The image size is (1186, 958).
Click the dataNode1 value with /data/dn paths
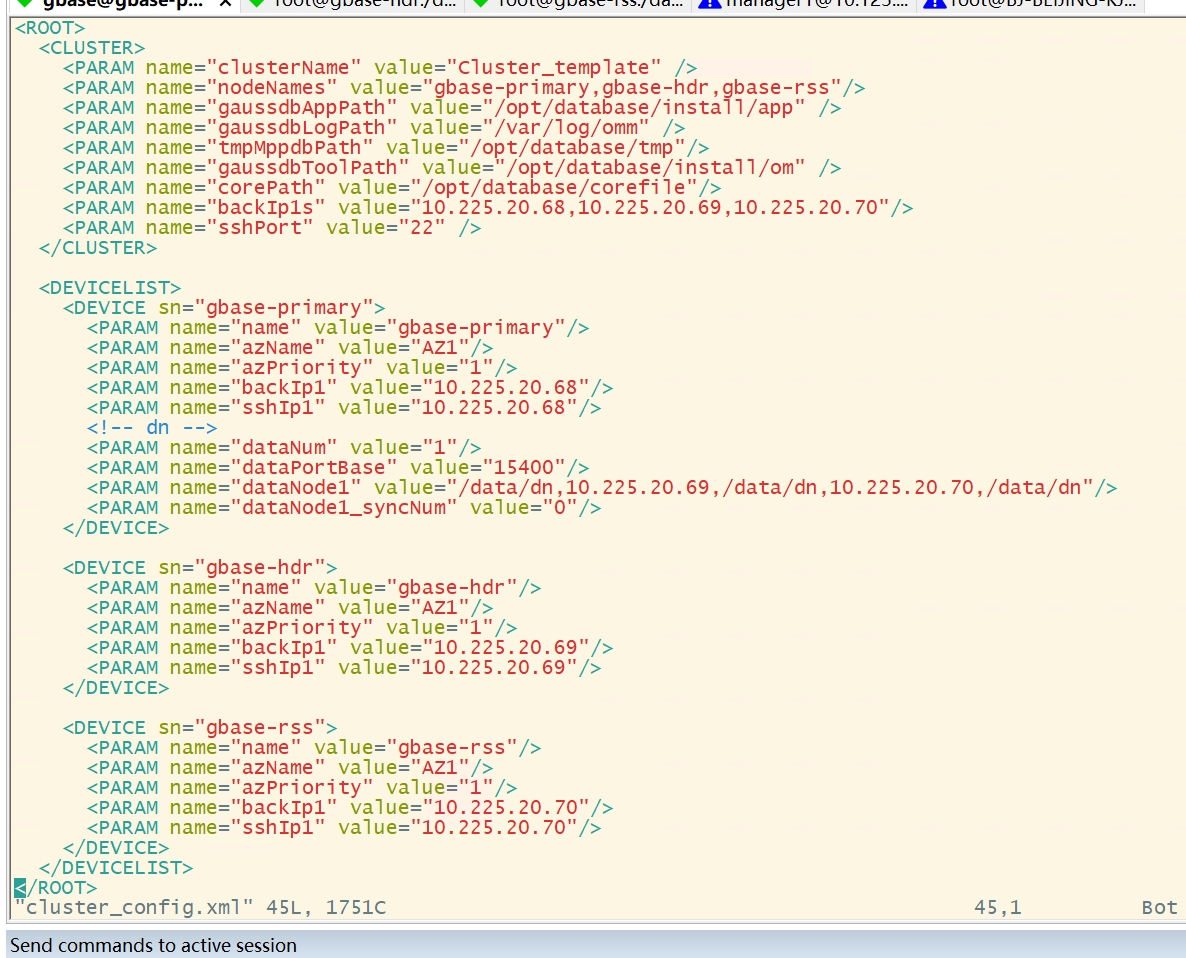click(x=769, y=488)
